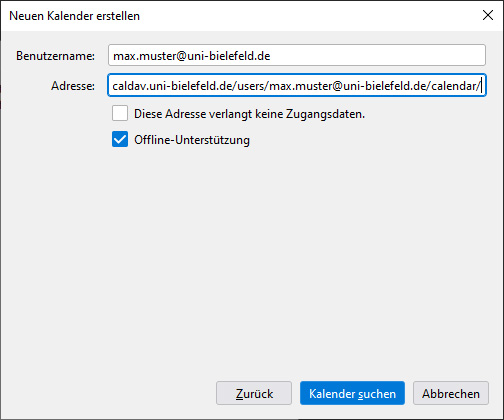Uncheck the Offline-Unterstützung checkbox
The image size is (504, 420).
click(120, 139)
